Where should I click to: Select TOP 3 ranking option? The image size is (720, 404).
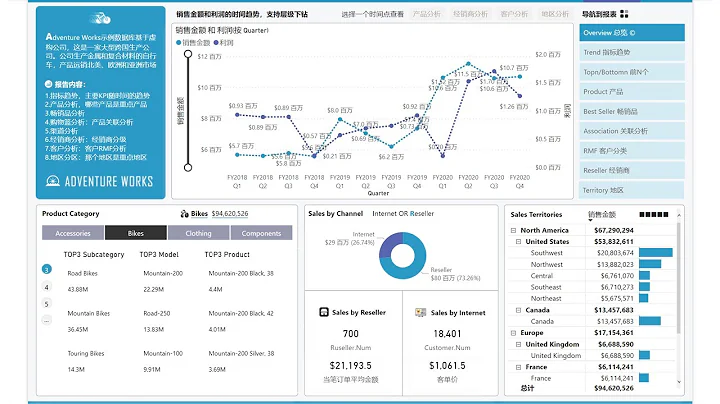pos(47,269)
